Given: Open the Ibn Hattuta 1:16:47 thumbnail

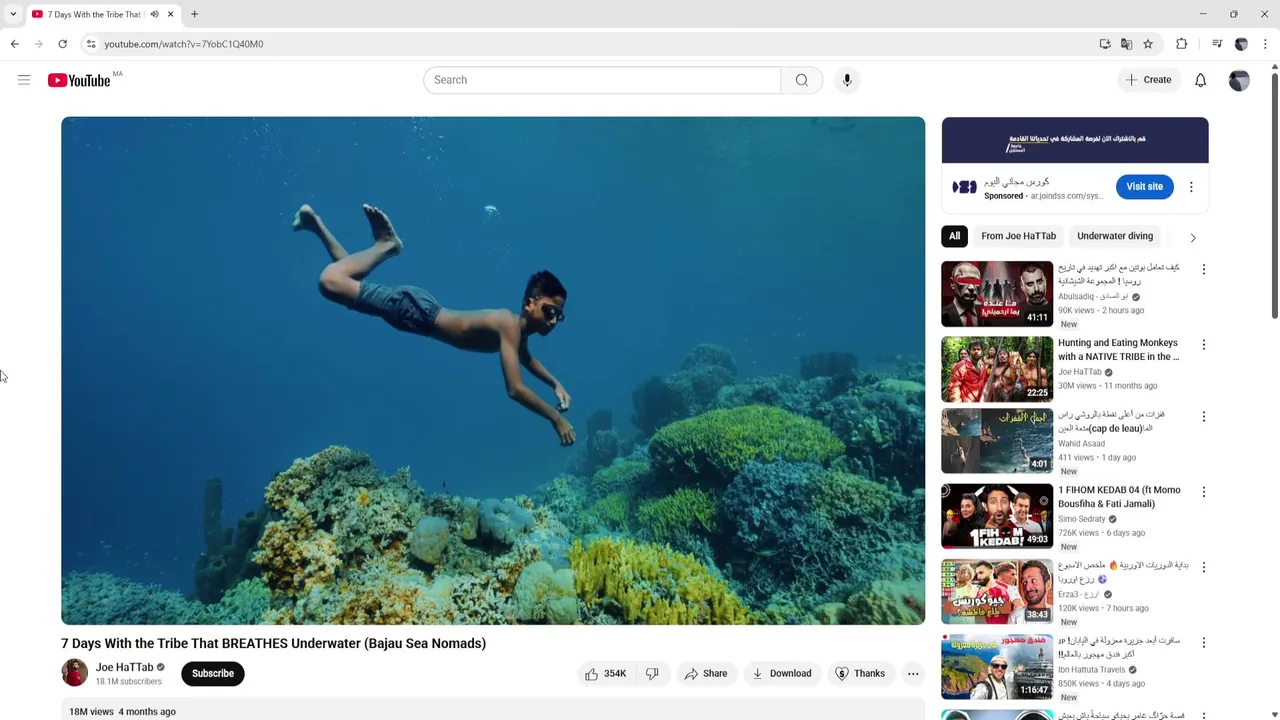Looking at the screenshot, I should (x=997, y=667).
